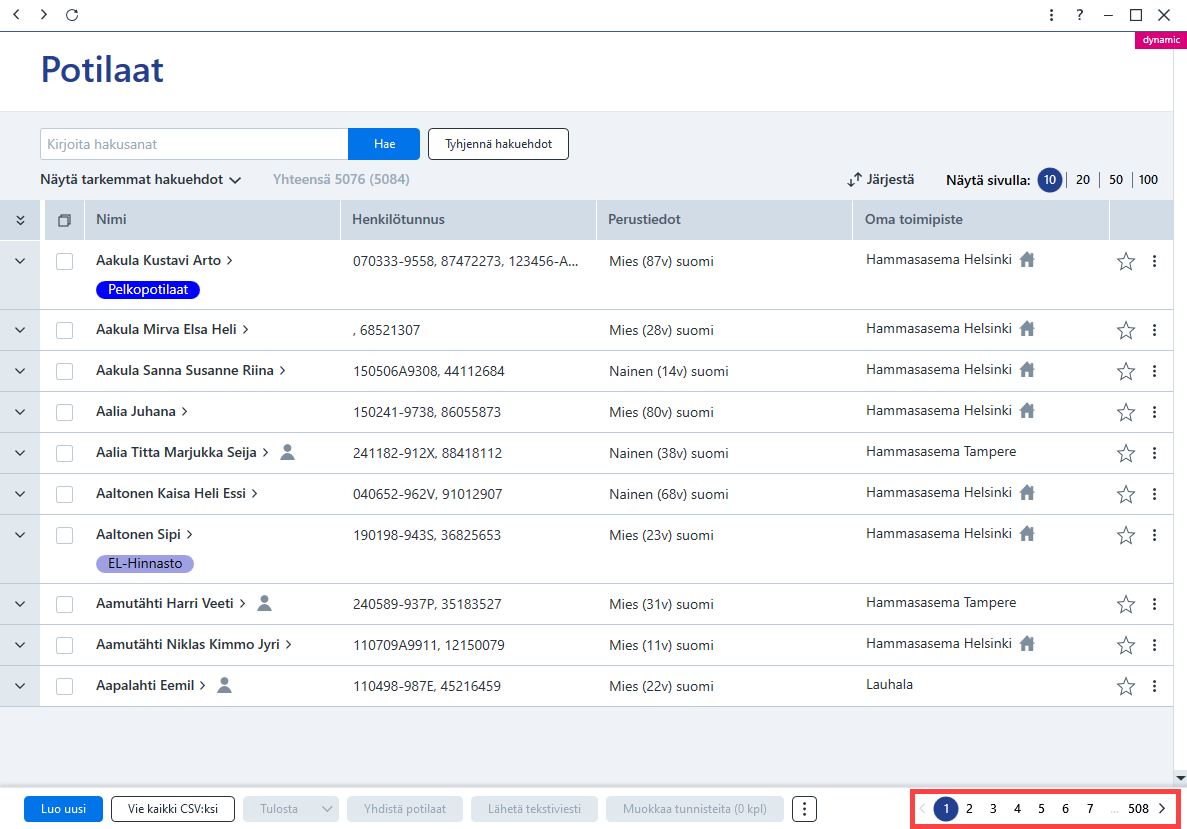Viewport: 1187px width, 829px height.
Task: Click home icon in Aalia Juhana row
Action: 1027,410
